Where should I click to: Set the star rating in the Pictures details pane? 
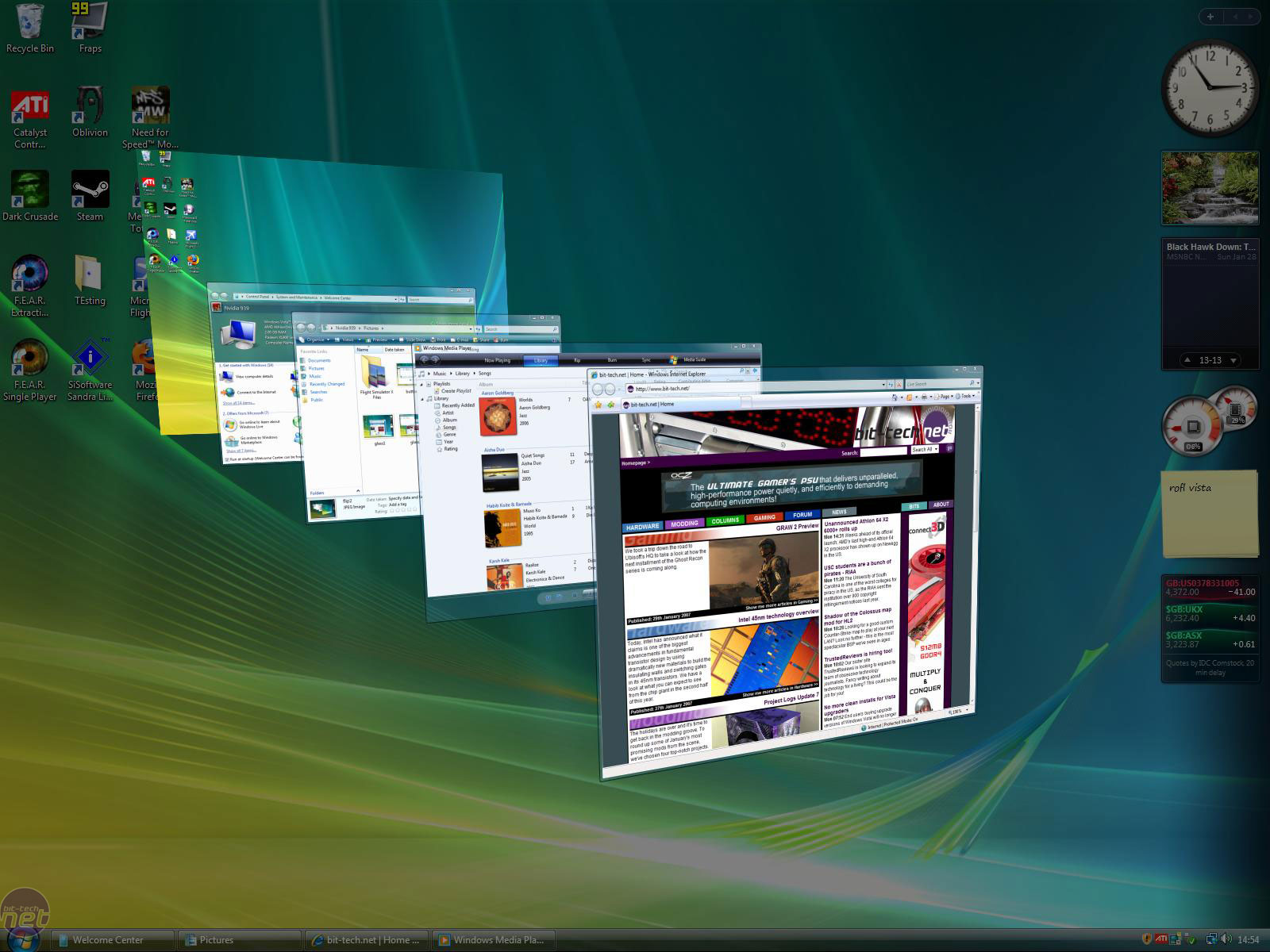point(403,510)
